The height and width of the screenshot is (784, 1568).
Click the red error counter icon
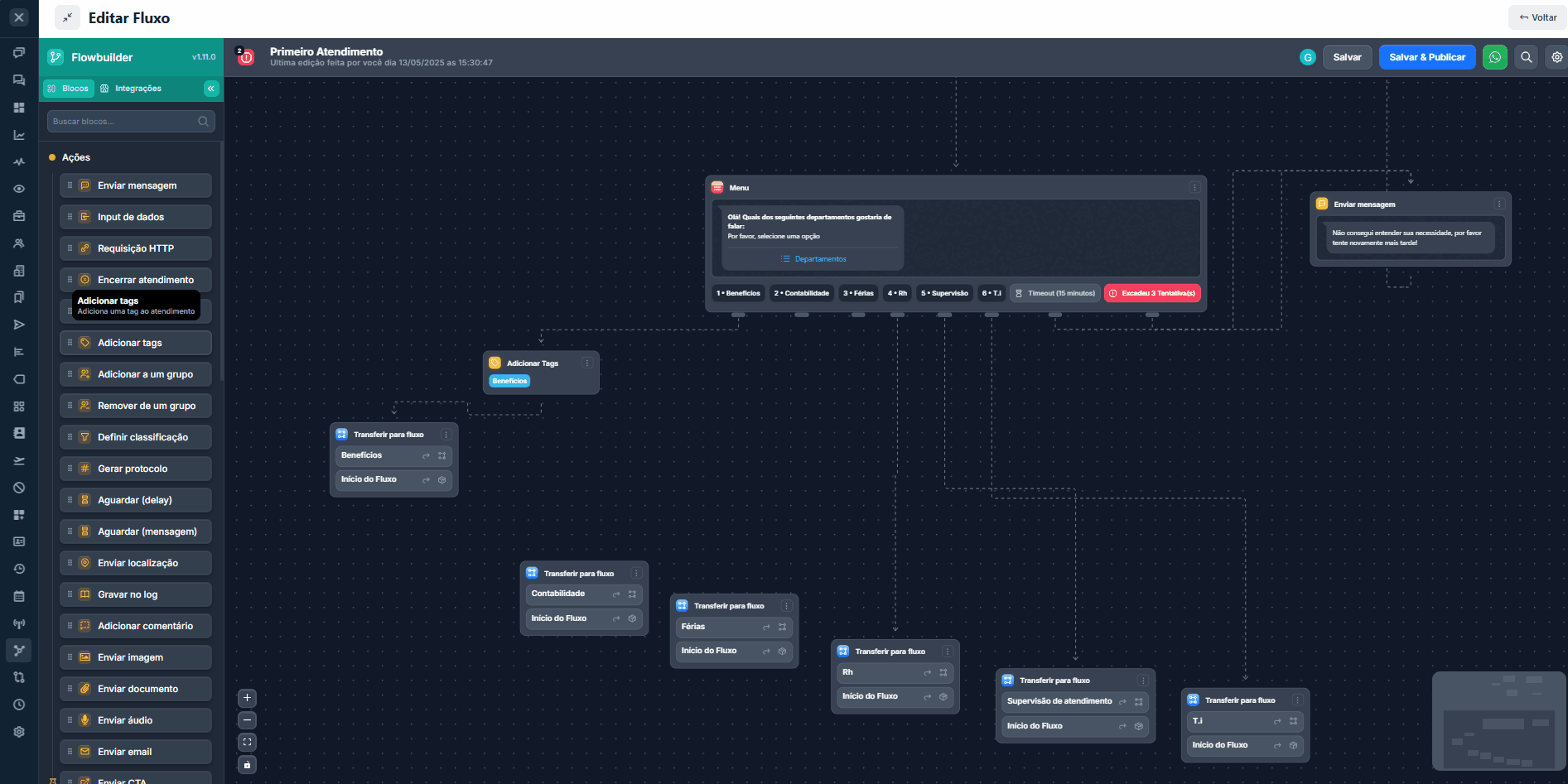pyautogui.click(x=245, y=56)
